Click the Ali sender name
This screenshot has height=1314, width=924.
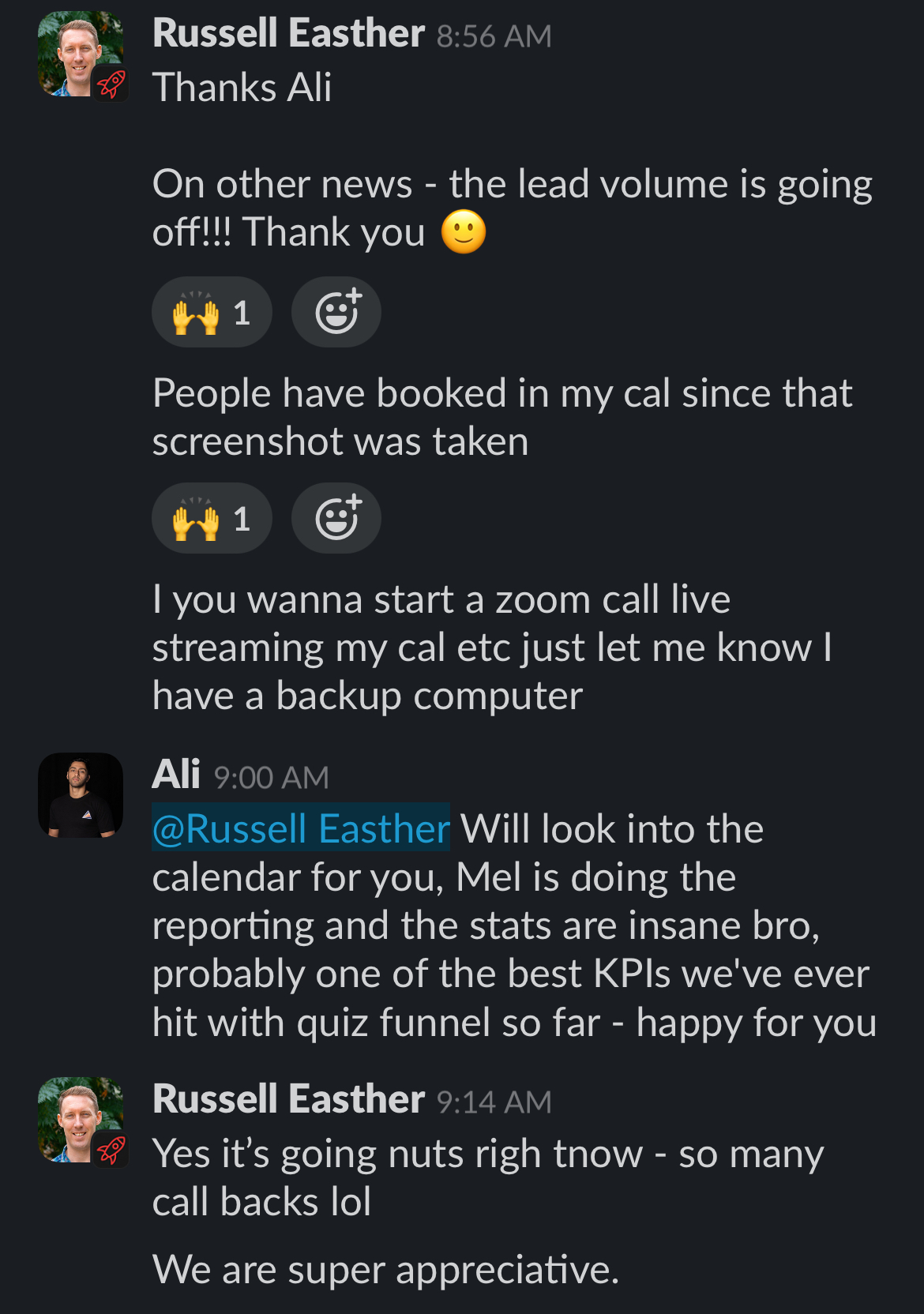click(x=175, y=775)
